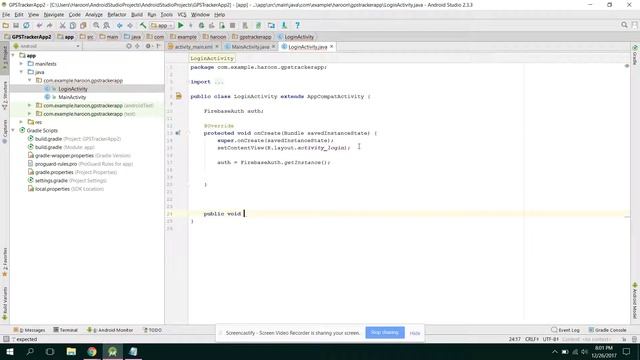
Task: Open project panel settings gear icon
Action: (x=148, y=46)
